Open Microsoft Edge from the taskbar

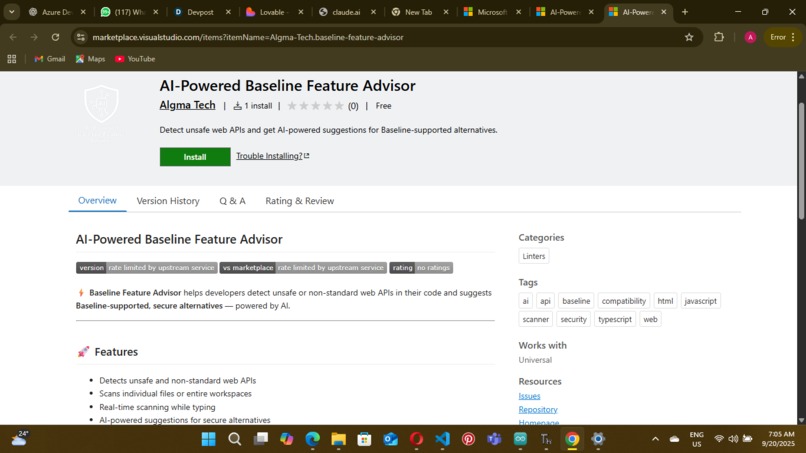[313, 439]
